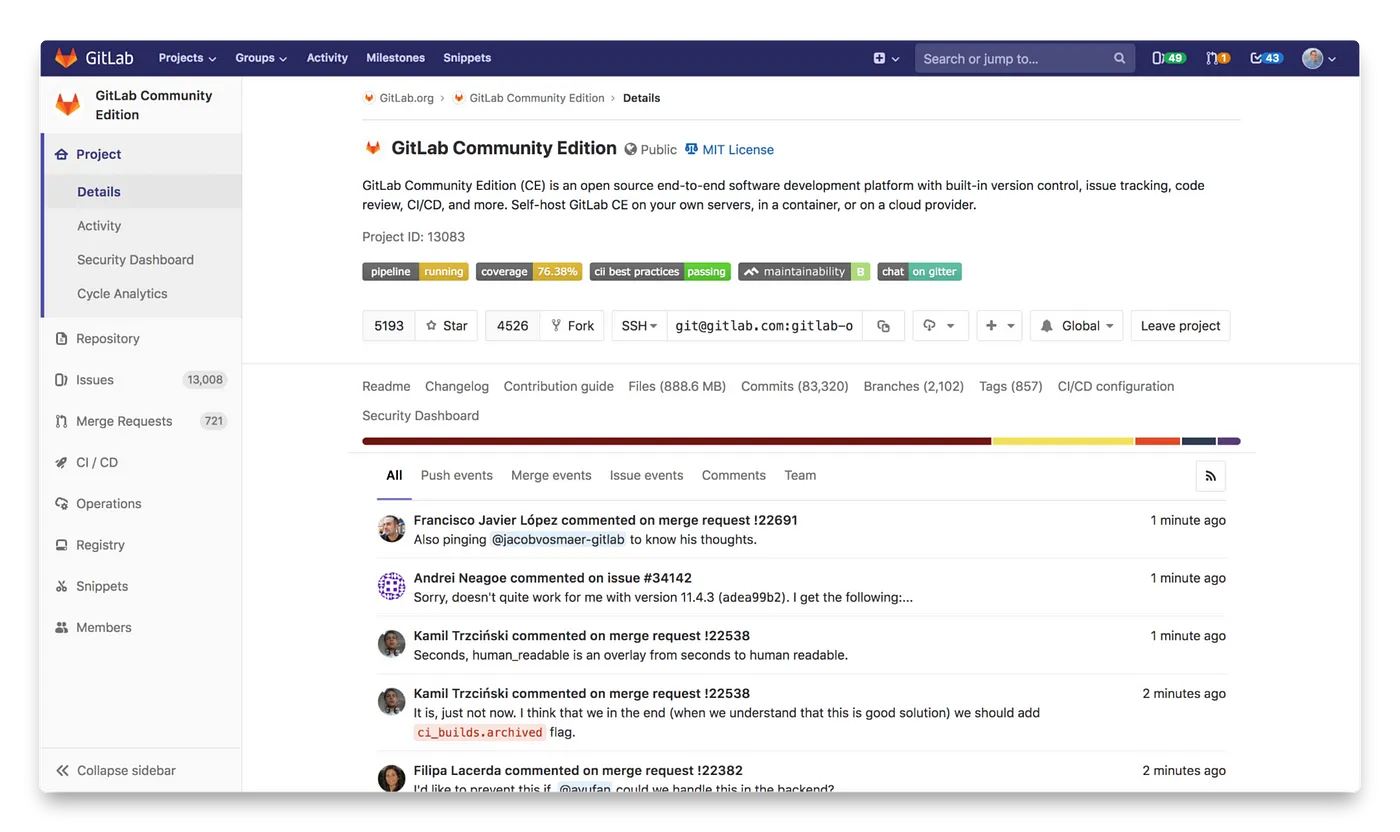Switch to the Issue events tab
Screen dimensions: 1400x832
coord(647,476)
